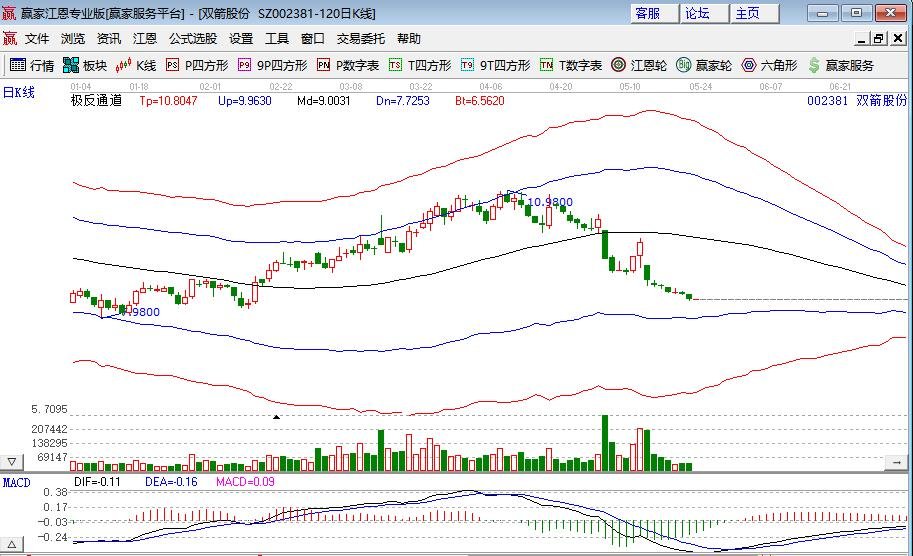Screen dimensions: 913x556
Task: Open the T数字表 tool icon
Action: point(546,65)
